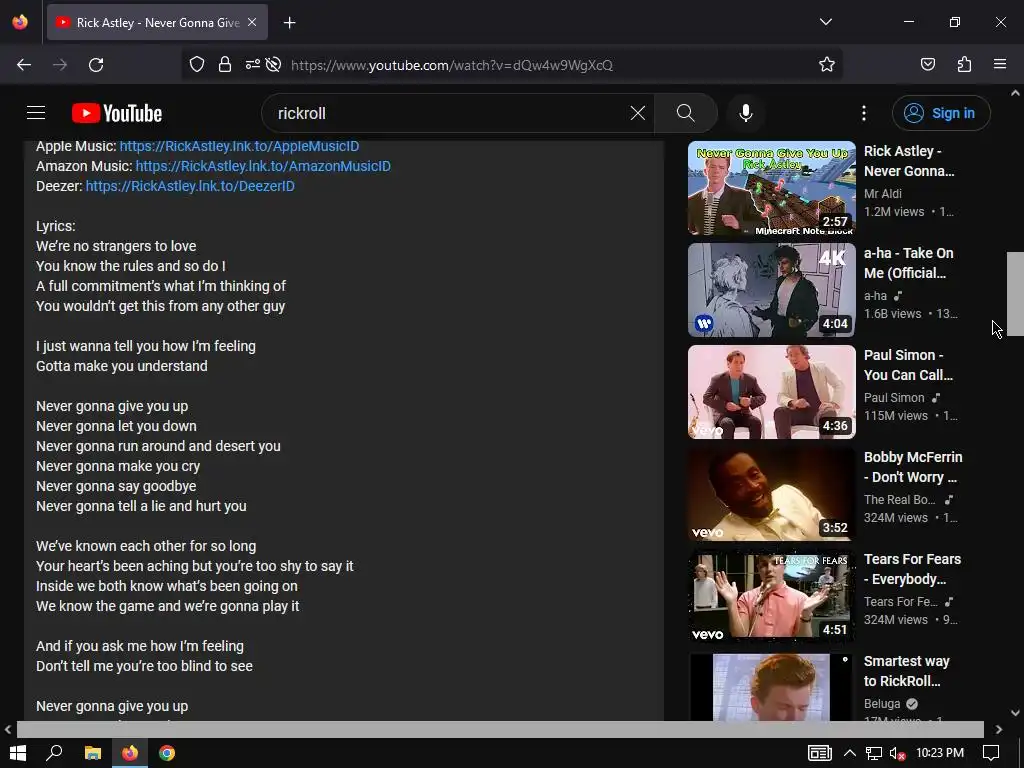Start voice search with microphone
1024x768 pixels.
pos(745,113)
